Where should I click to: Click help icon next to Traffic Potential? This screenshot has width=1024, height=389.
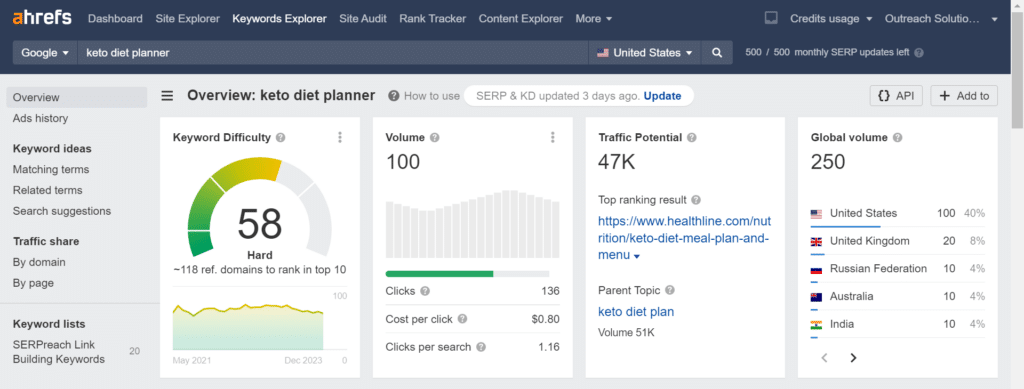point(692,138)
